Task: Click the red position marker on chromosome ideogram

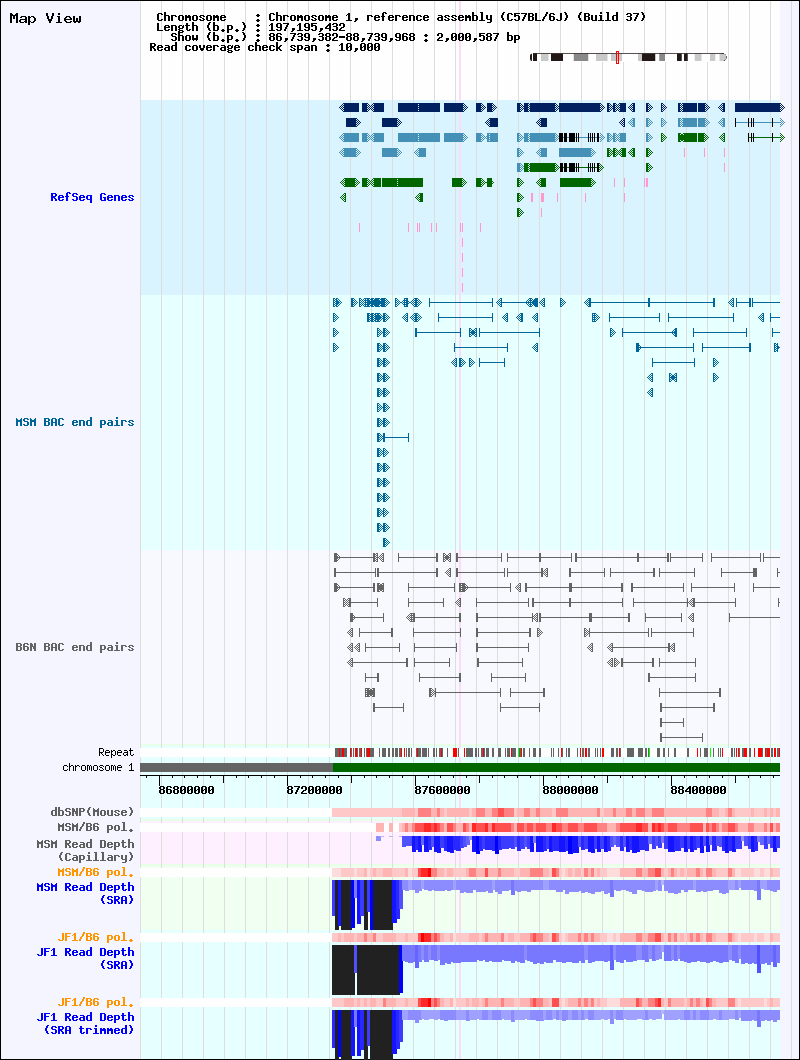Action: coord(617,57)
